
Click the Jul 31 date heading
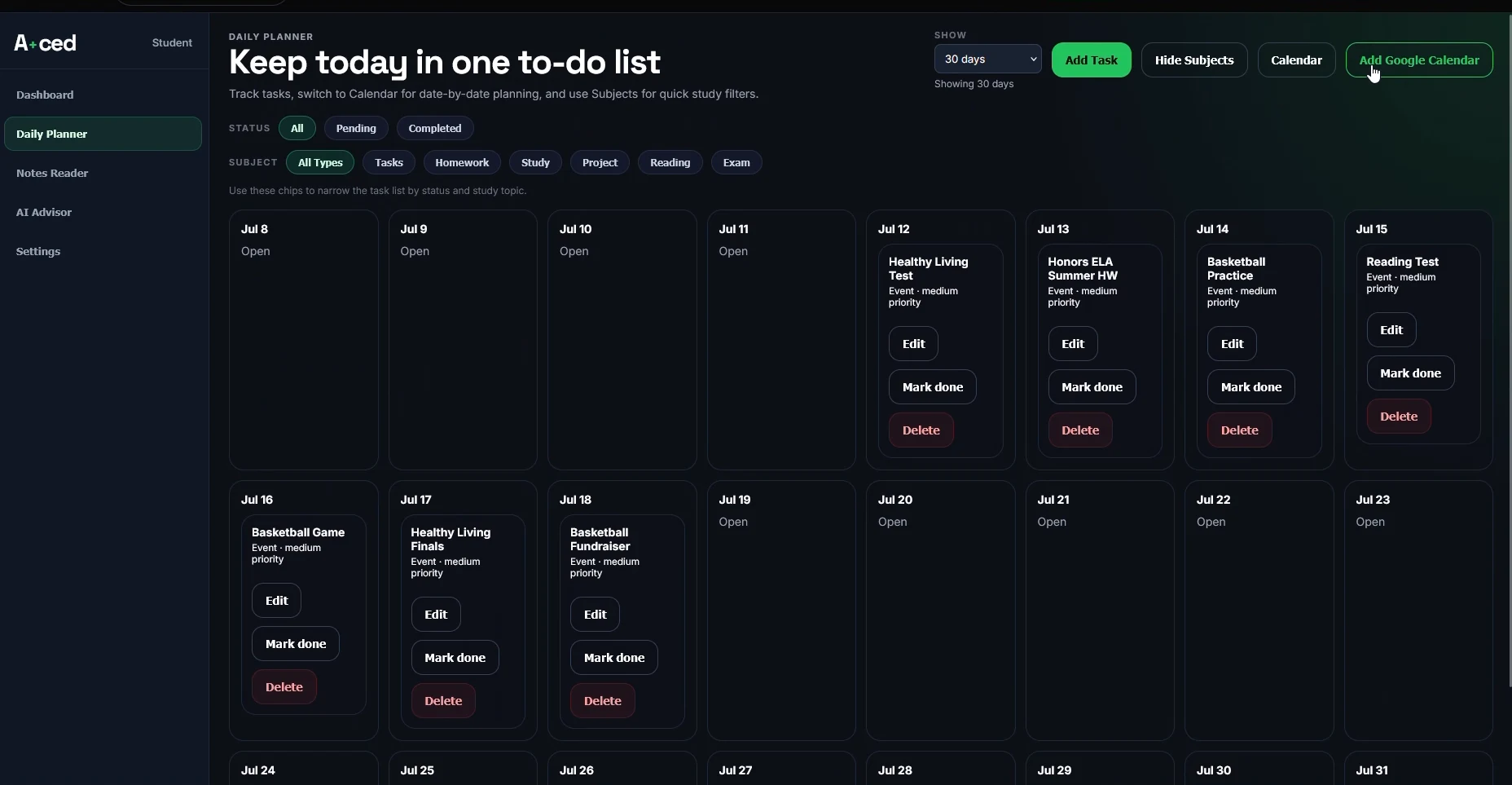1372,770
